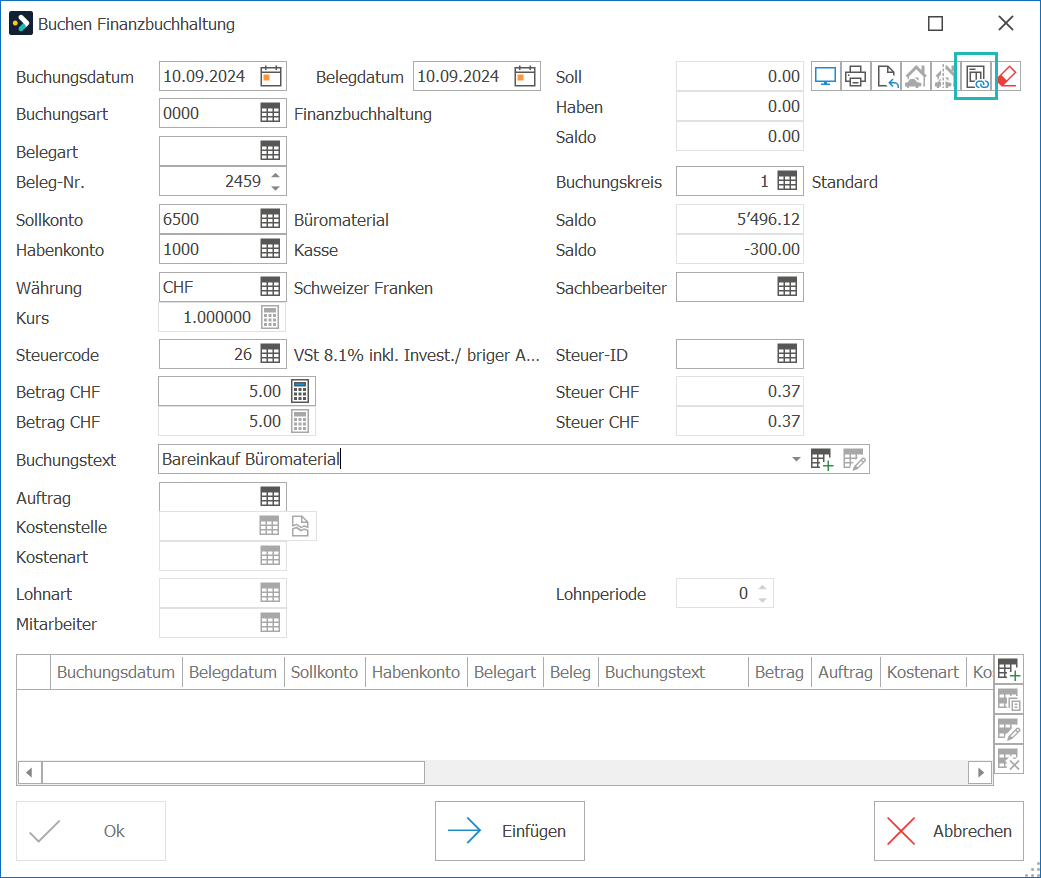The width and height of the screenshot is (1041, 878).
Task: Decrease Lohnperiode with the down arrow
Action: click(x=763, y=600)
